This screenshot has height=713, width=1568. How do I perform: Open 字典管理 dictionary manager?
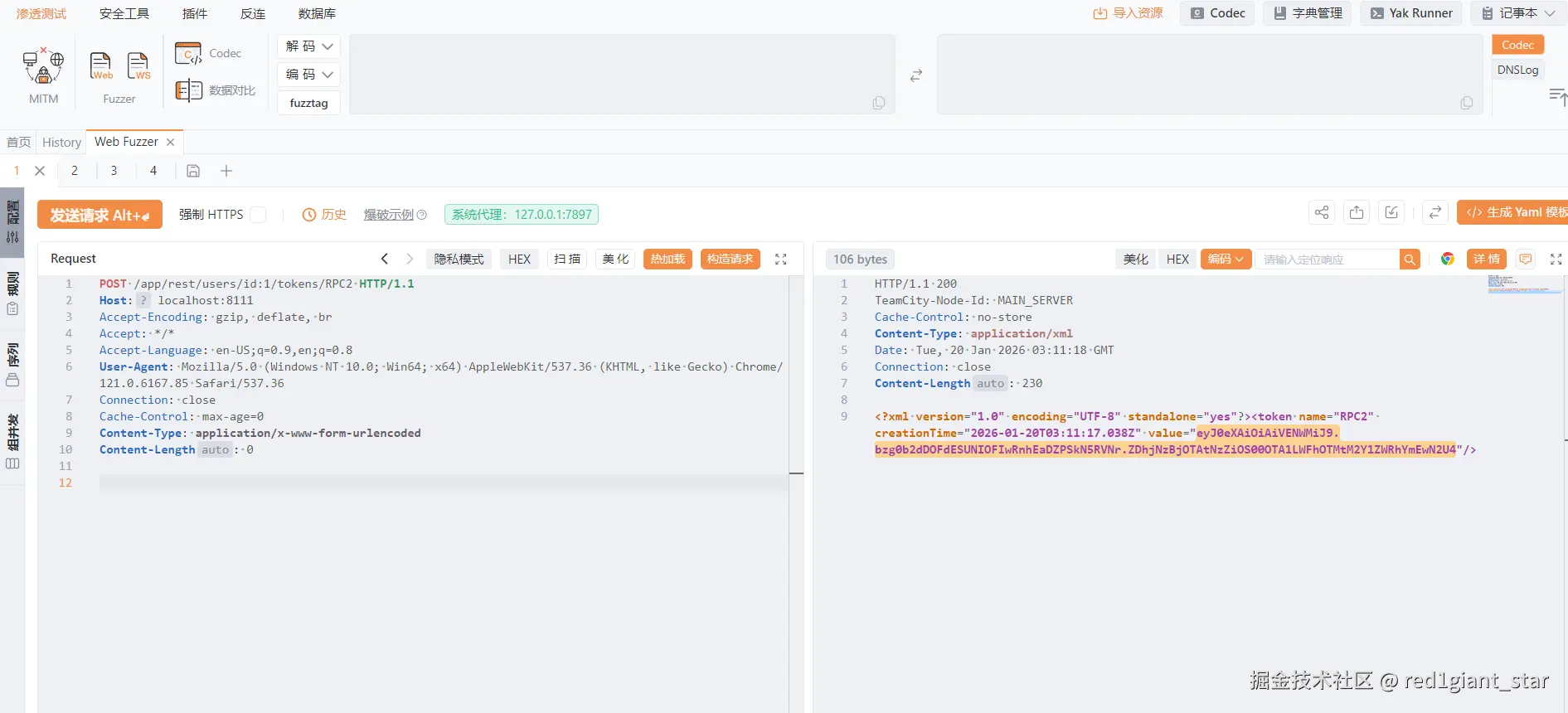coord(1308,13)
